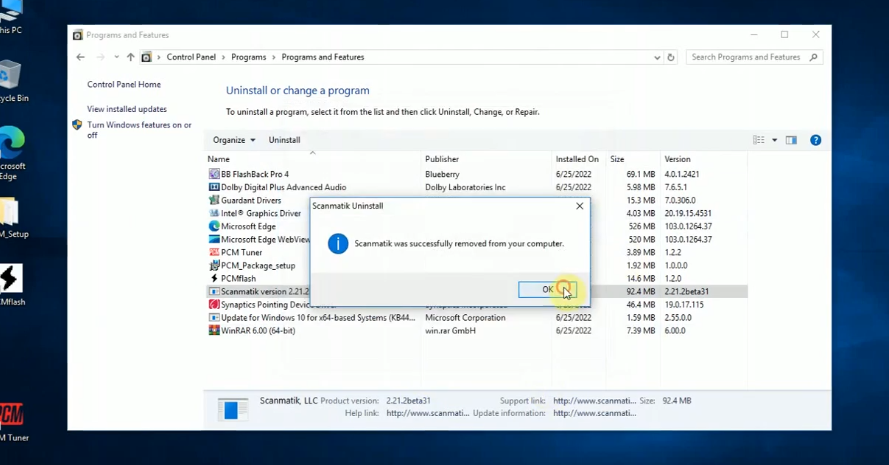Click the Update information URL

pyautogui.click(x=594, y=413)
